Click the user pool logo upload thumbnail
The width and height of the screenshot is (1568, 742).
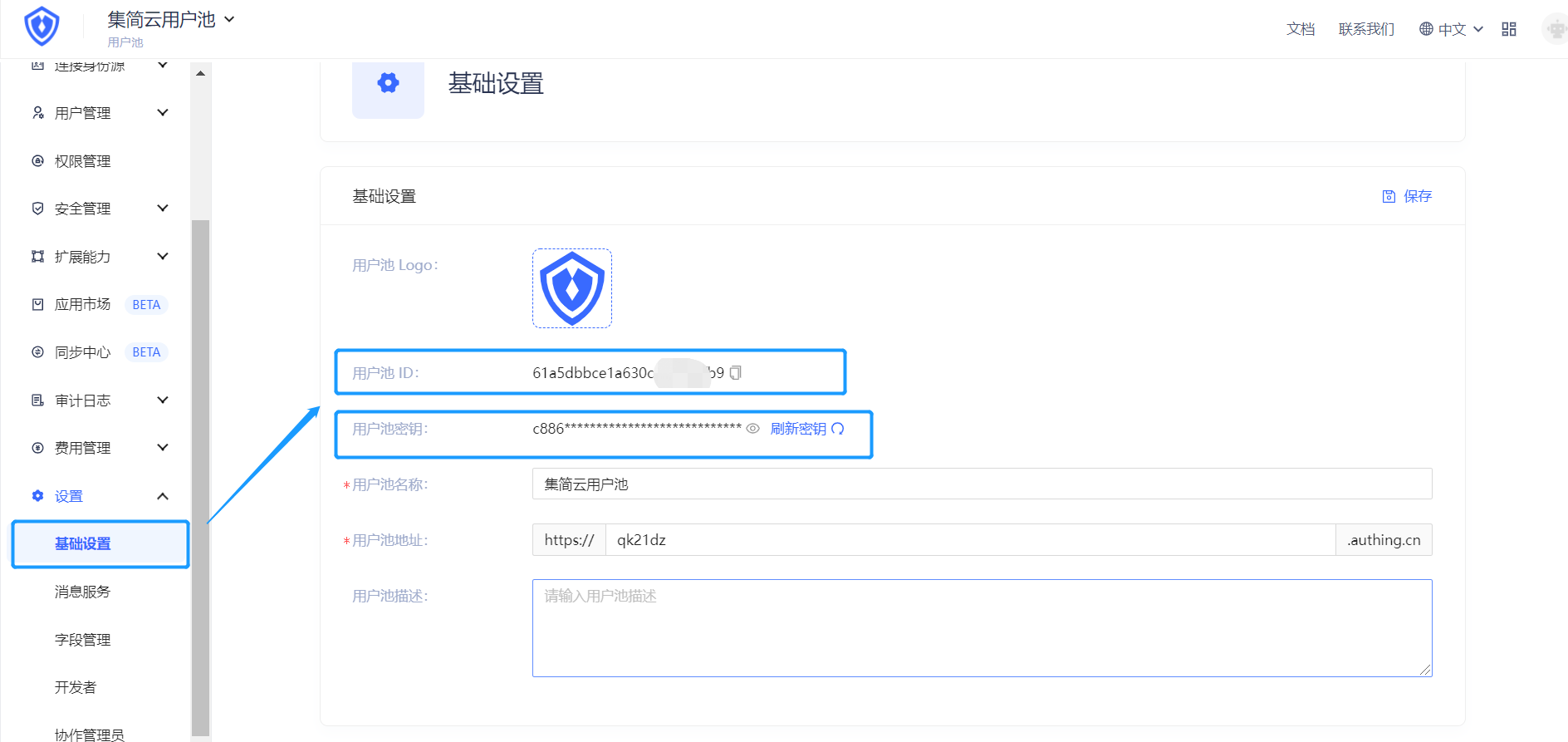(x=572, y=288)
